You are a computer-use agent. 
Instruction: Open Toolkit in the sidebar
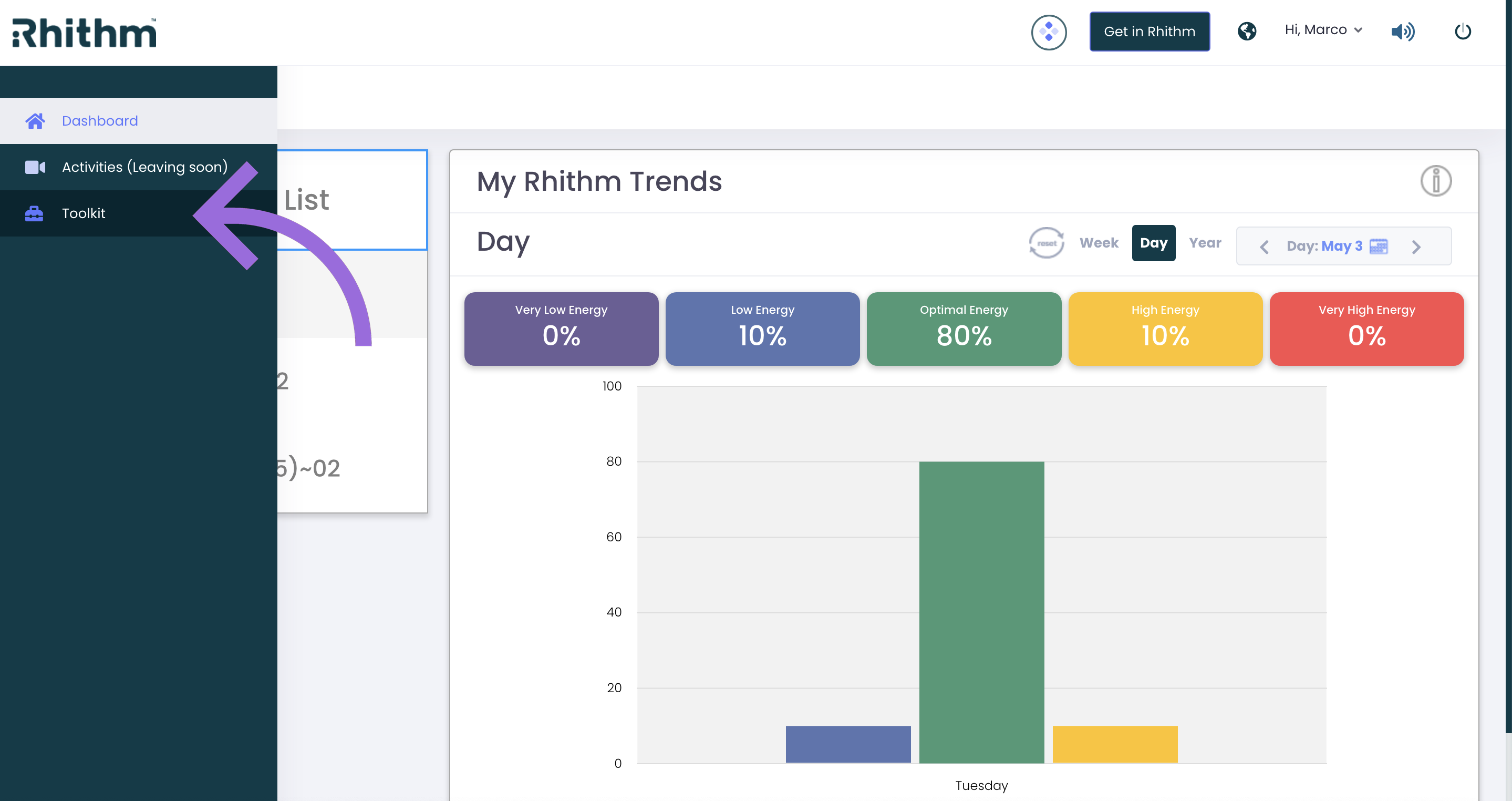click(x=139, y=213)
